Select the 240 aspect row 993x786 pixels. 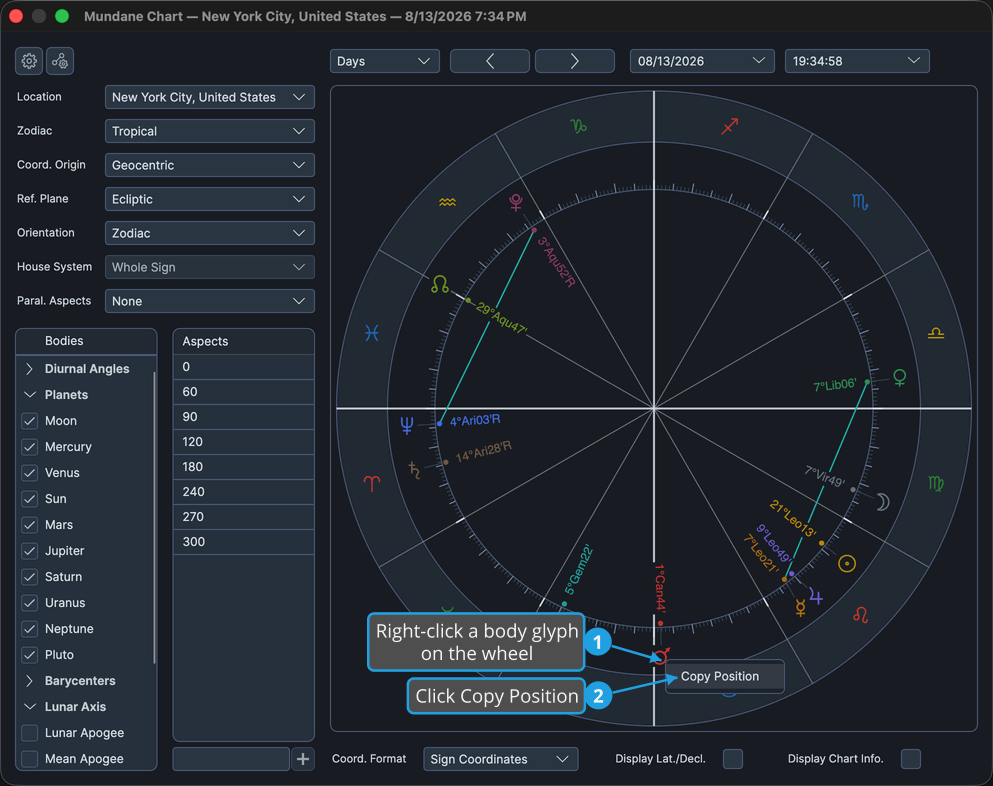(244, 491)
